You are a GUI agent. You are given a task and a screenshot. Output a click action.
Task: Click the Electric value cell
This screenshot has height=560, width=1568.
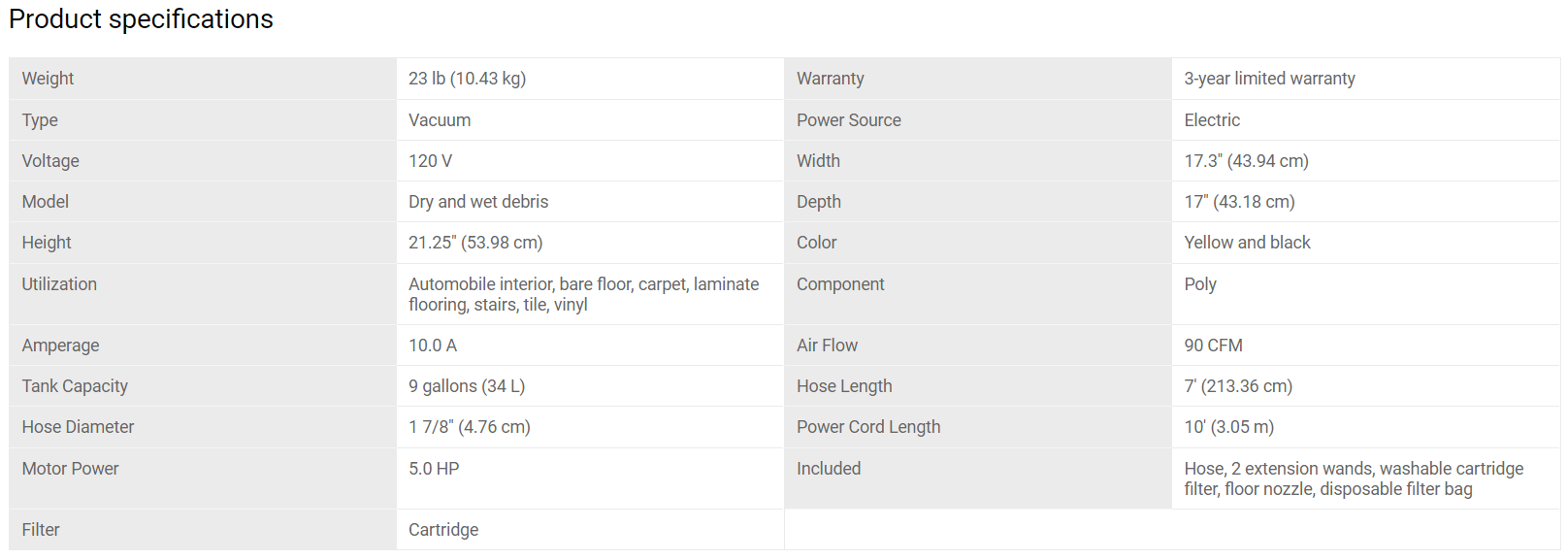click(1366, 120)
